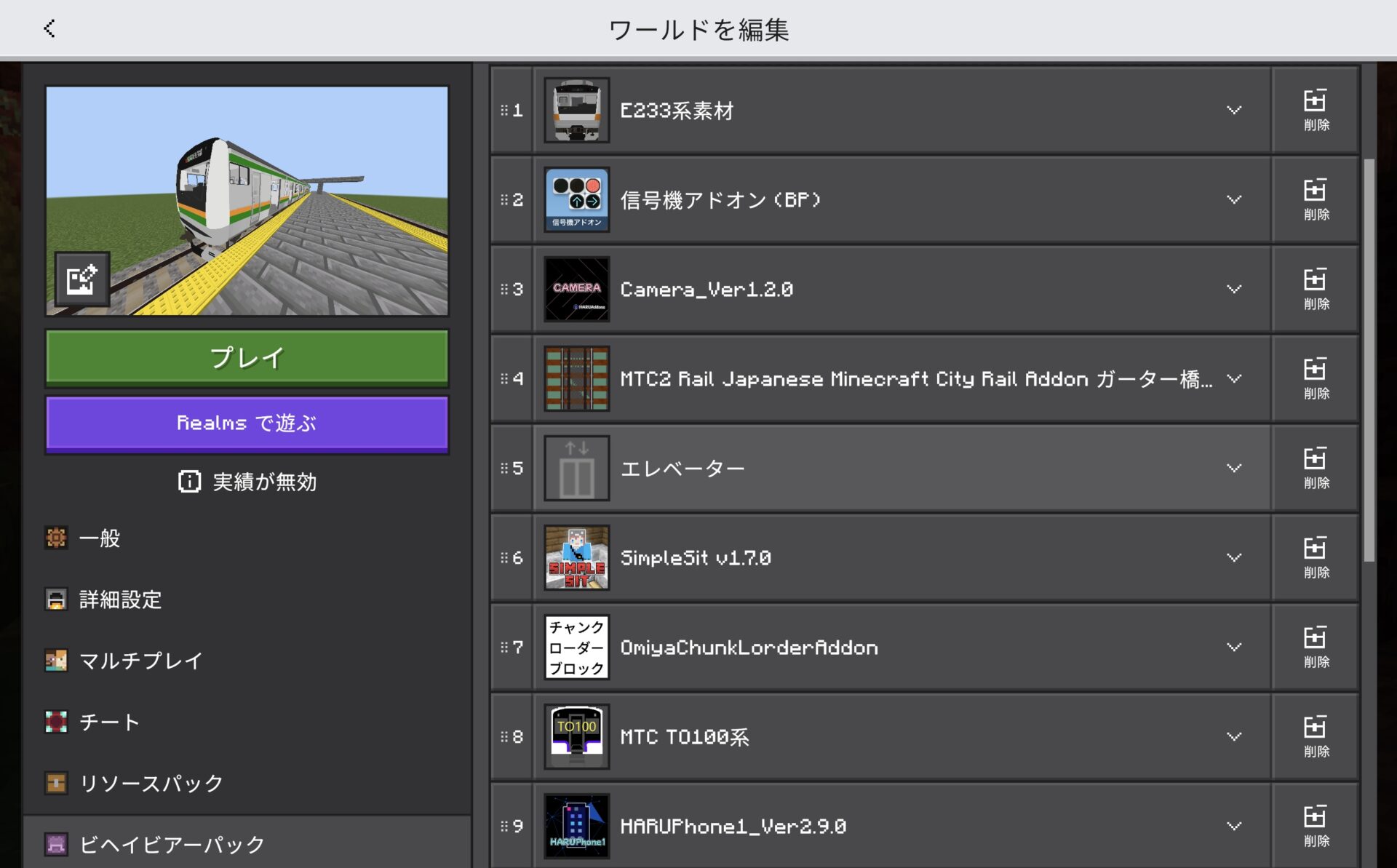The height and width of the screenshot is (868, 1397).
Task: Delete the MTC TO100系 pack
Action: coord(1316,736)
